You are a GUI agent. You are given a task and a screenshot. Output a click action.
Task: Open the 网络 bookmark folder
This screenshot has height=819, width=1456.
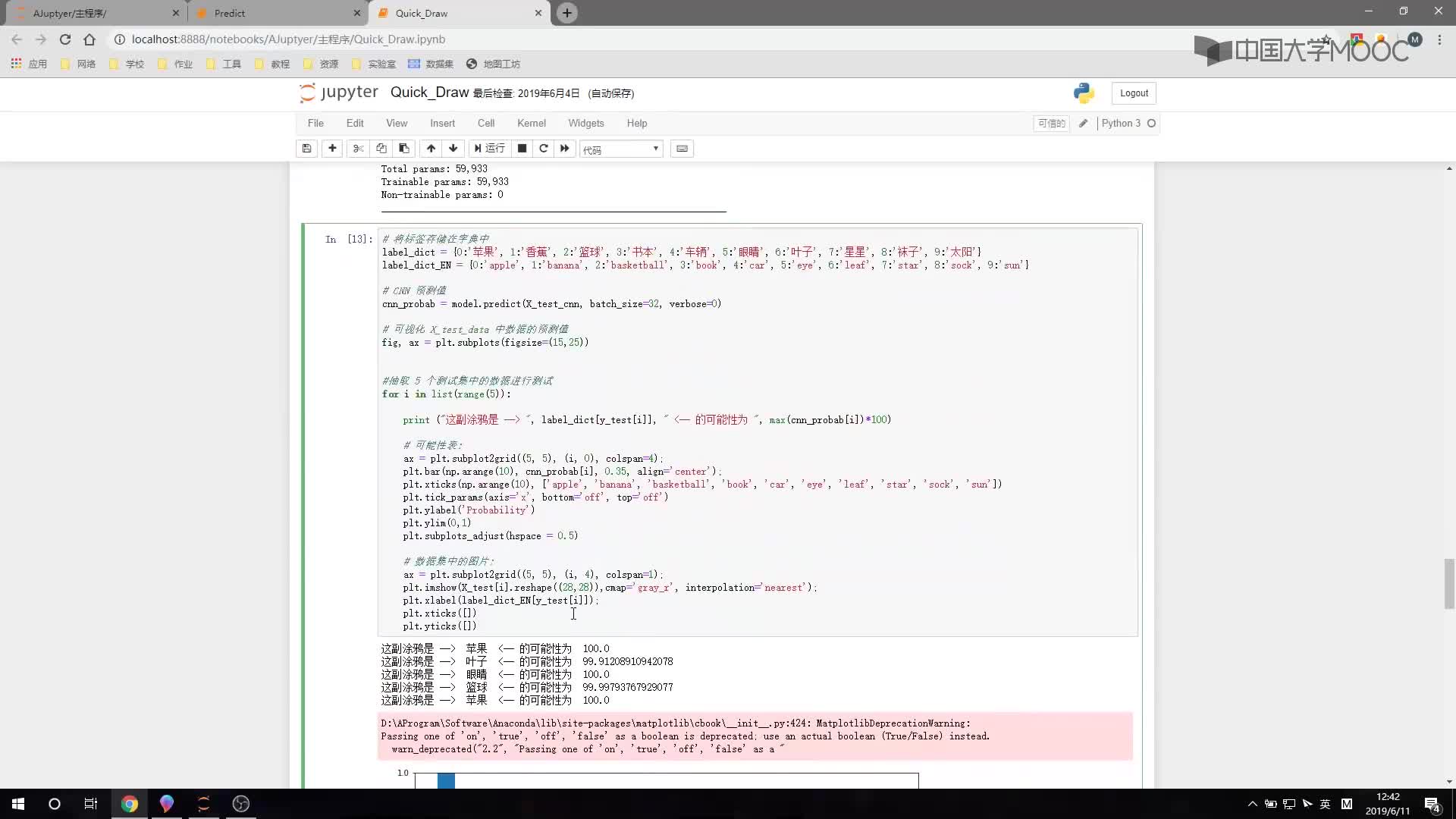click(x=78, y=64)
